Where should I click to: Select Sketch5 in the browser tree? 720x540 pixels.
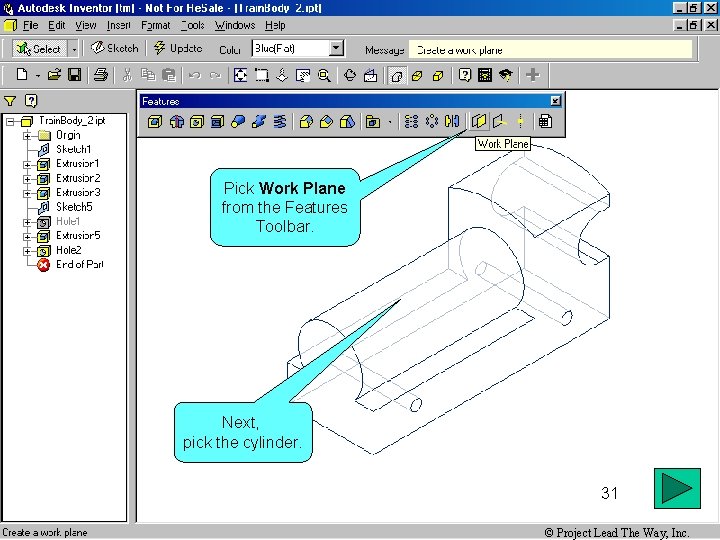click(74, 207)
